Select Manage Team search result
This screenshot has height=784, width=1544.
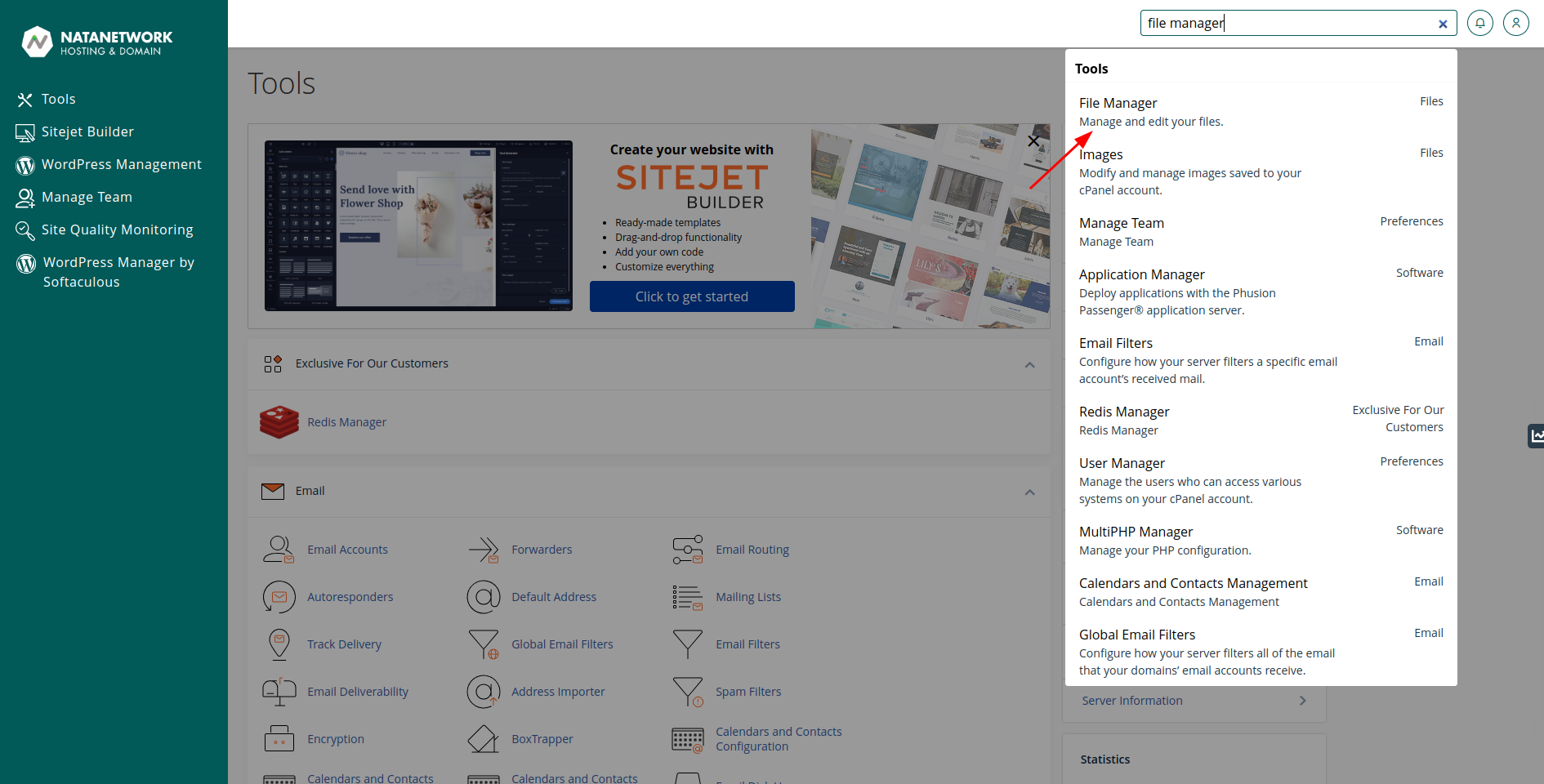(x=1261, y=232)
